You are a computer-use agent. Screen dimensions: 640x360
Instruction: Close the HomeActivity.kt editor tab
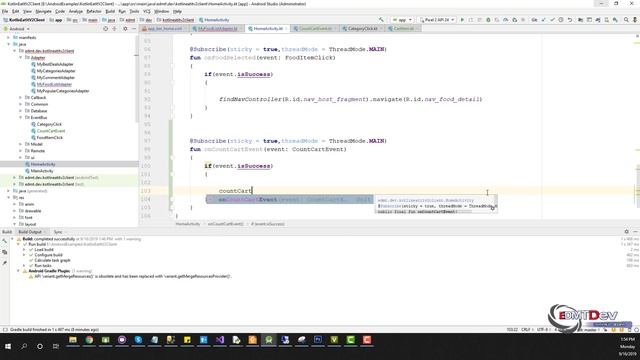[x=287, y=29]
